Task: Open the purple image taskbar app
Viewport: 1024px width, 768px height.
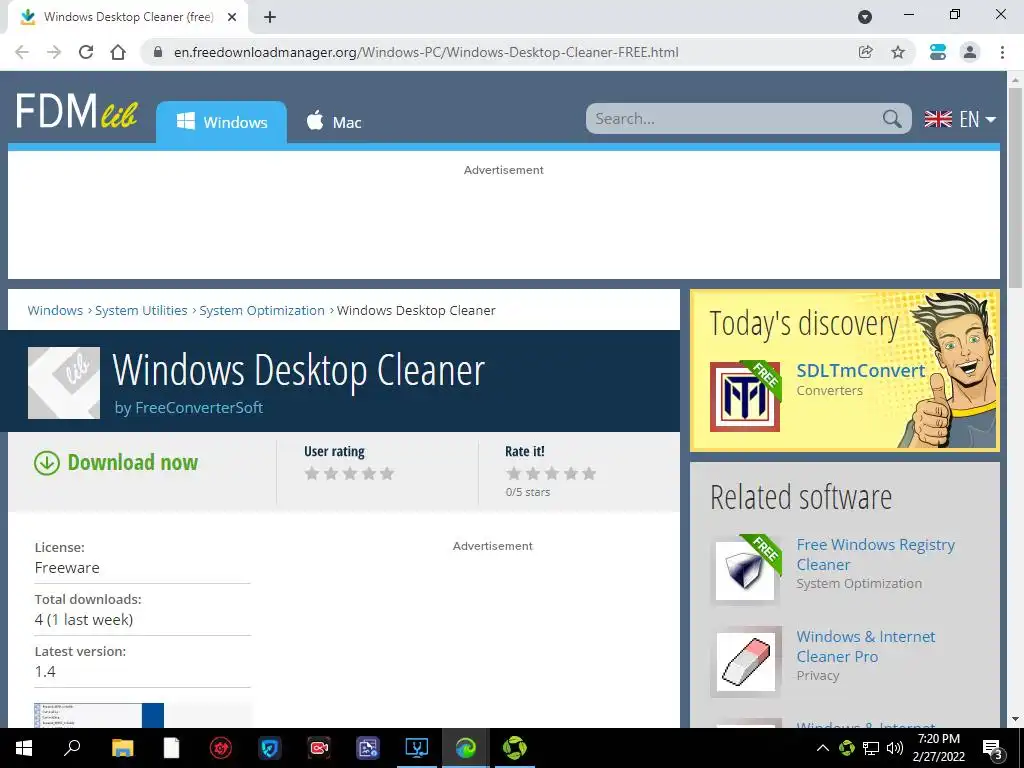Action: (x=368, y=748)
